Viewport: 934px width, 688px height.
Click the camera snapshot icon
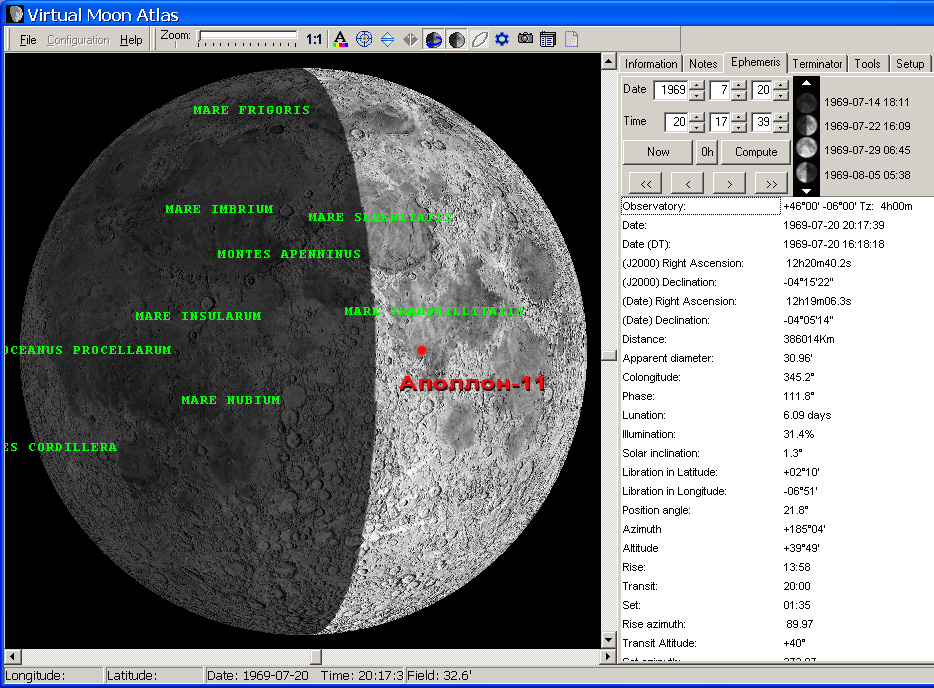(525, 39)
